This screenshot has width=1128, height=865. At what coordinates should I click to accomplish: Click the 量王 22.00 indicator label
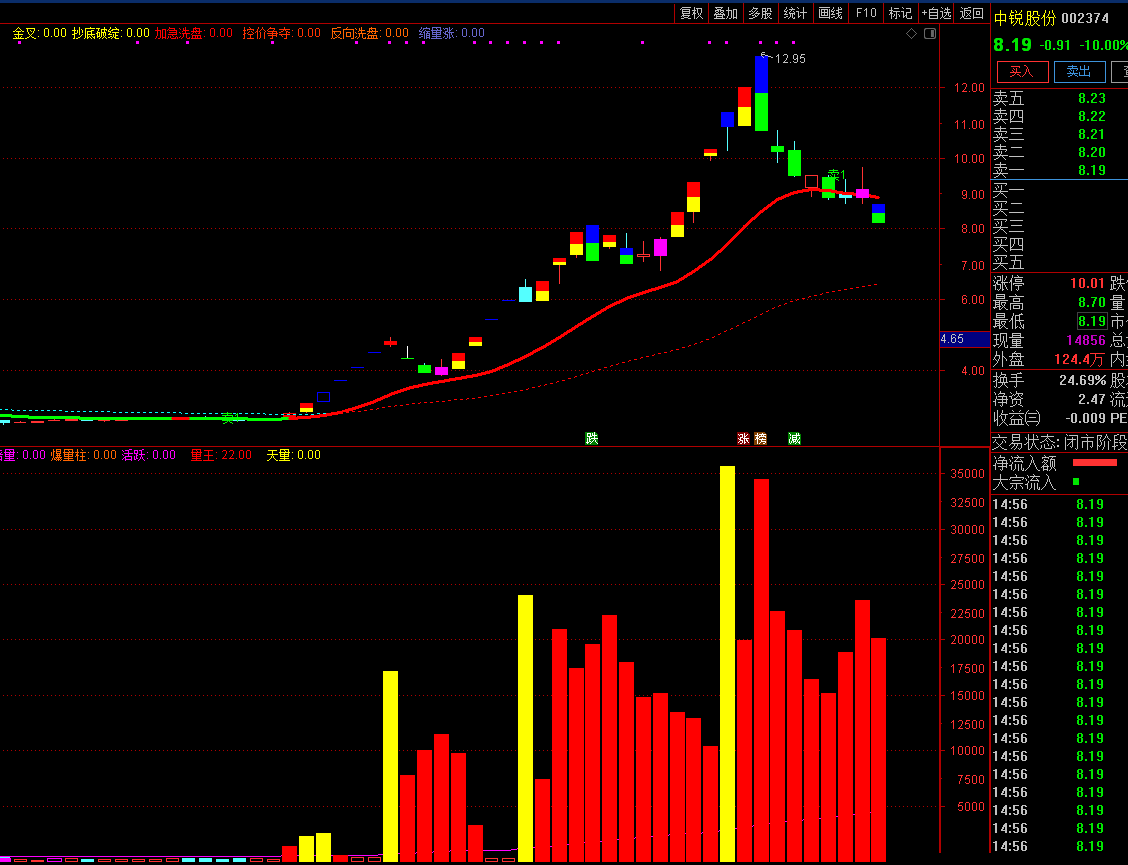point(221,455)
